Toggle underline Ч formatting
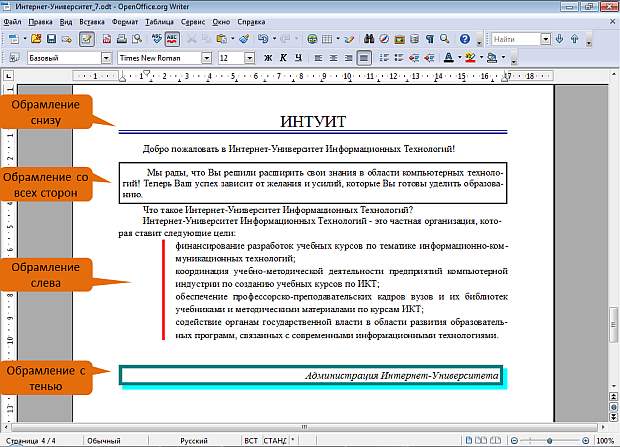Image resolution: width=620 pixels, height=447 pixels. point(298,58)
